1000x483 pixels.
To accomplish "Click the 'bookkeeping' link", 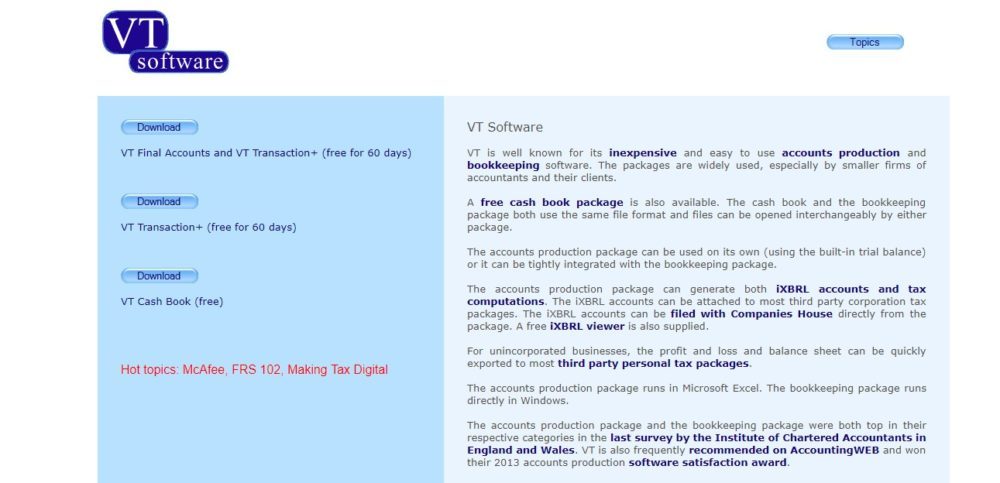I will coord(503,165).
